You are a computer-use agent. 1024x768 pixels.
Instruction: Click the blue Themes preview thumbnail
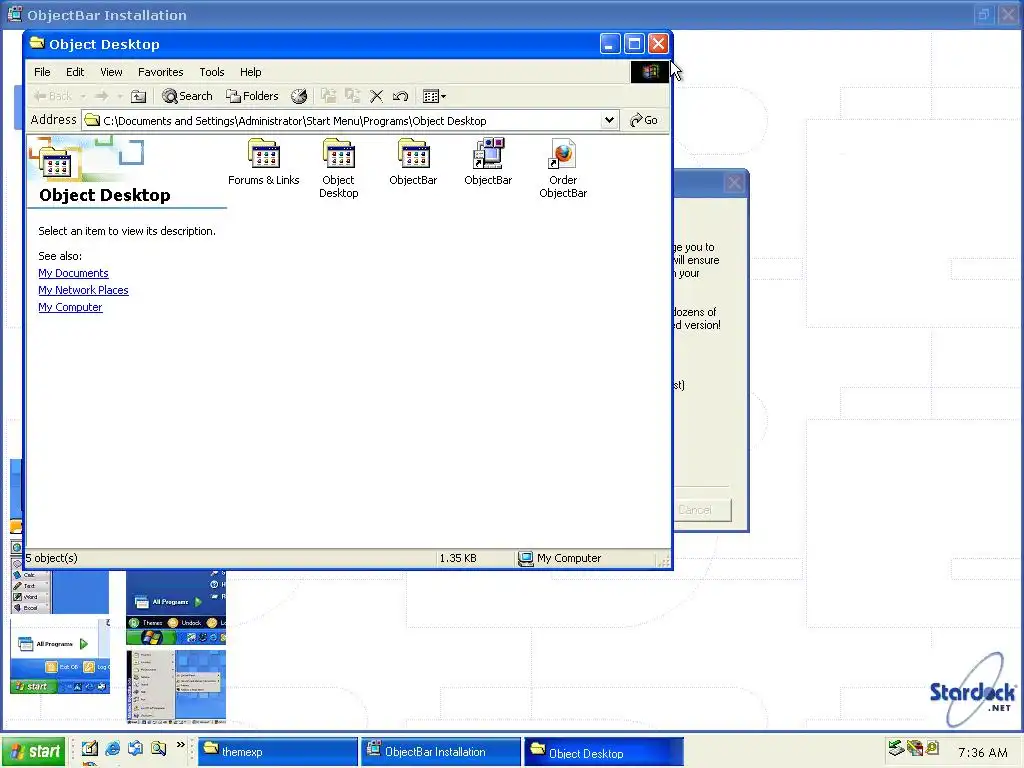tap(176, 607)
